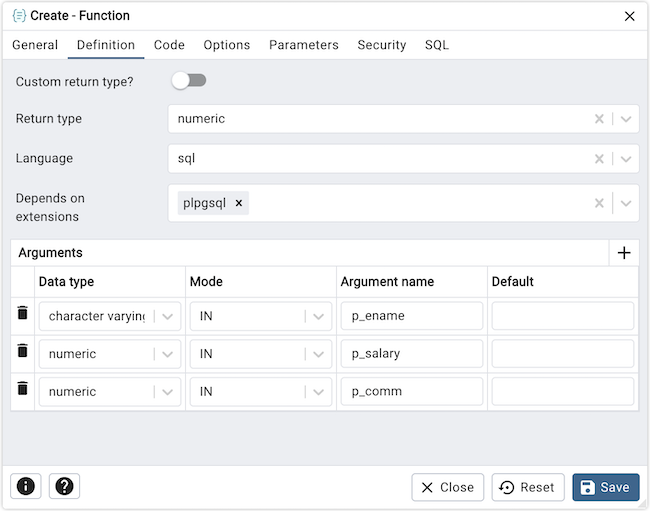Image resolution: width=650 pixels, height=511 pixels.
Task: Open the SQL tab
Action: click(x=436, y=45)
